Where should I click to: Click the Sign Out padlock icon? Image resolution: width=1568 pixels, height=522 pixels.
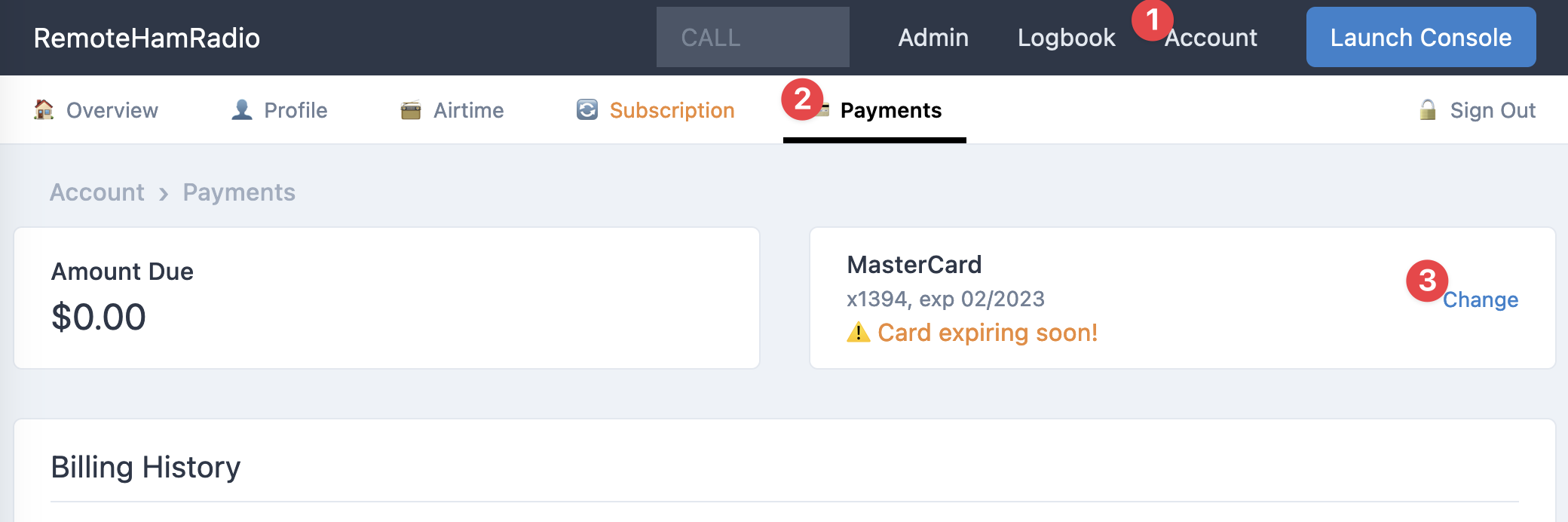click(x=1428, y=110)
